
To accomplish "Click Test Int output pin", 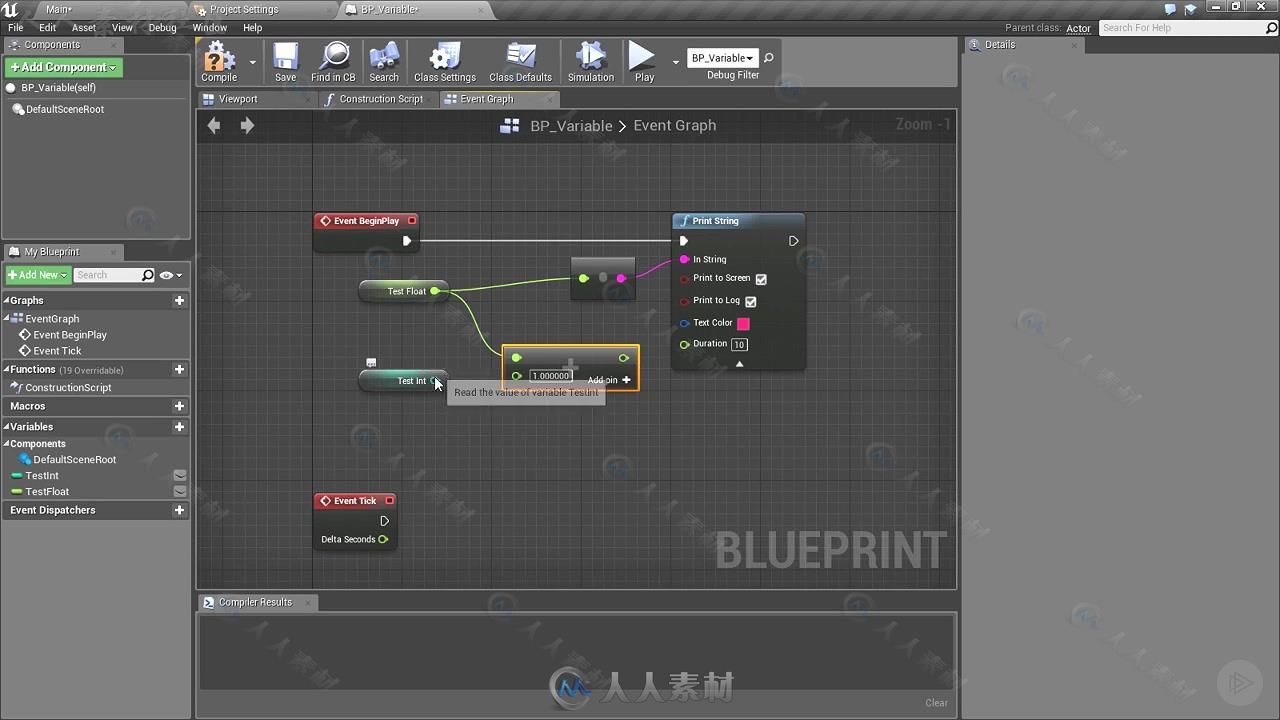I will click(x=434, y=380).
